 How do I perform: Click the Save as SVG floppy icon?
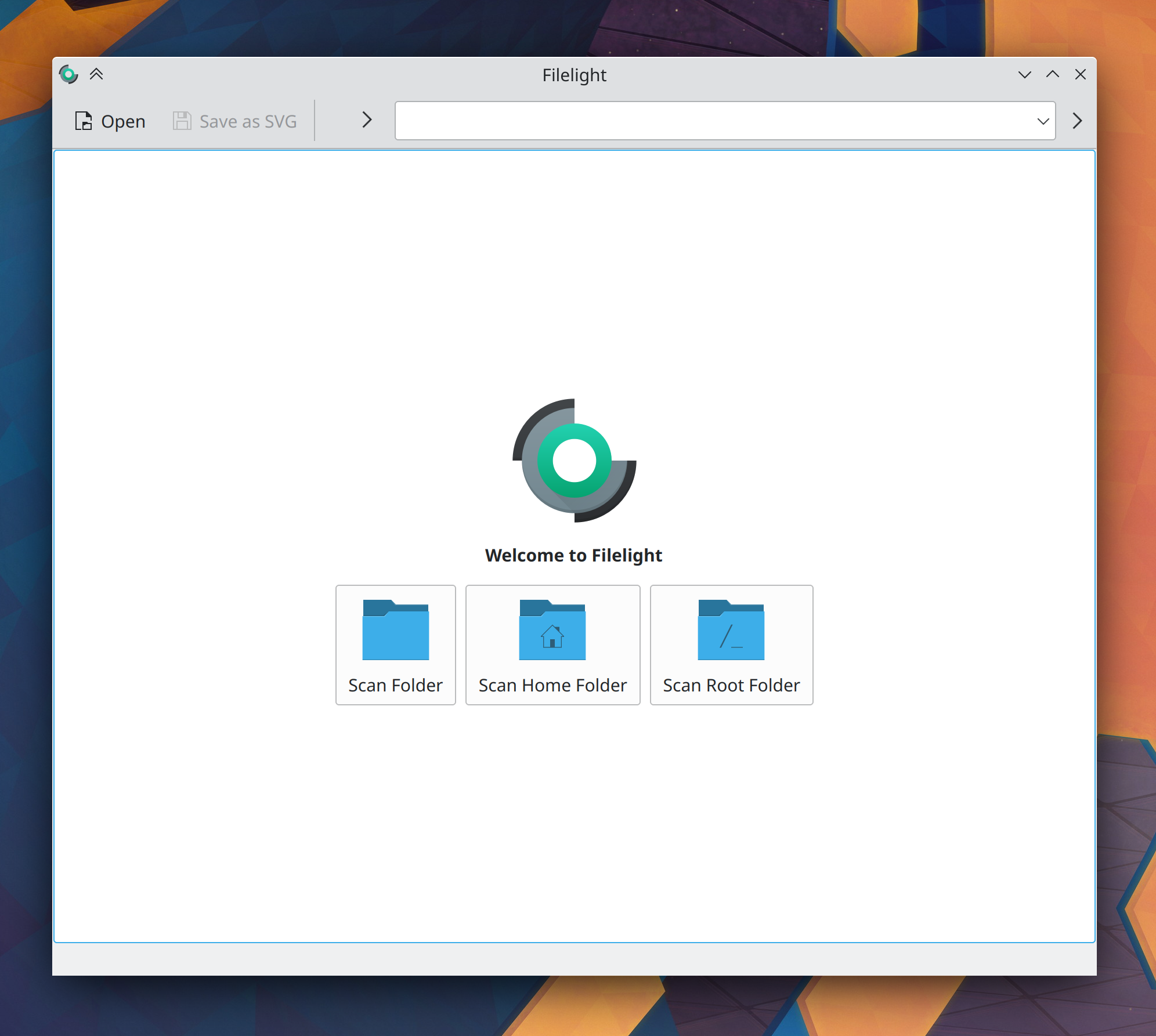[182, 121]
